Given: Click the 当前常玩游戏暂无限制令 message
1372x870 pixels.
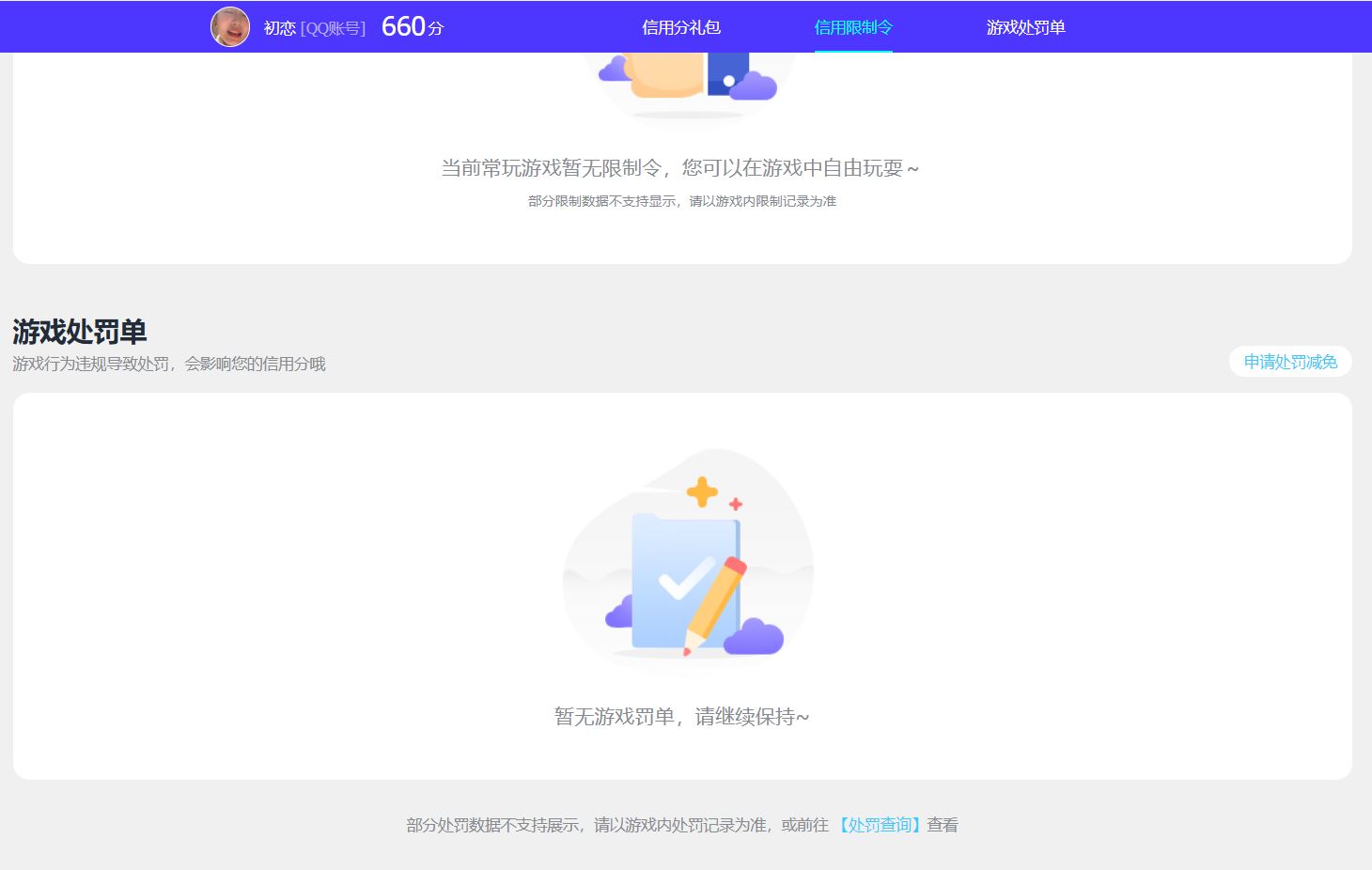Looking at the screenshot, I should pos(680,168).
